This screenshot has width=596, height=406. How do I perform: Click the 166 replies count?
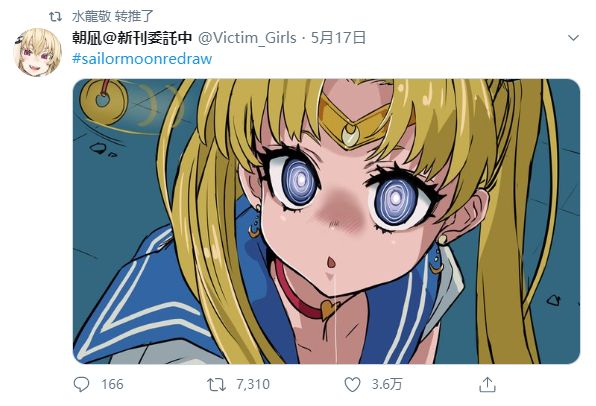tap(112, 384)
